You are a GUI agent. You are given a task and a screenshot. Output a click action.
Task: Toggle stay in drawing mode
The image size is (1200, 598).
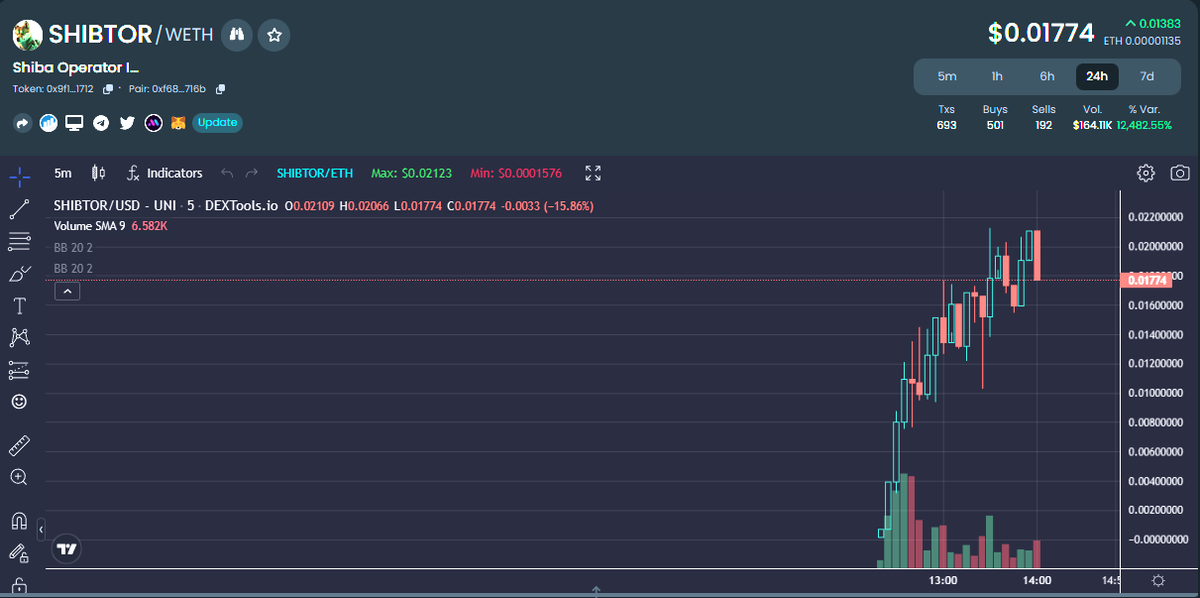click(19, 552)
